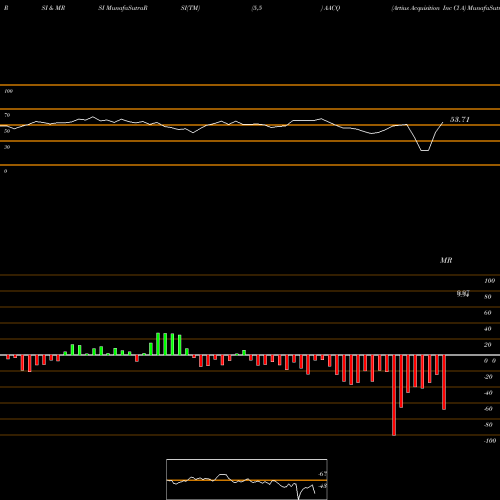The width and height of the screenshot is (500, 500).
Task: Click the -80 label on MR axis
Action: click(488, 425)
